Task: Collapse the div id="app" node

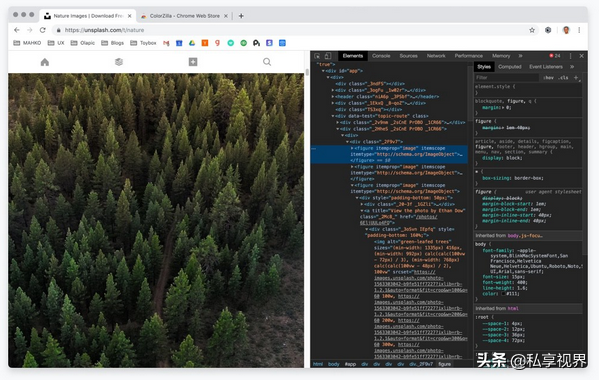Action: click(323, 71)
